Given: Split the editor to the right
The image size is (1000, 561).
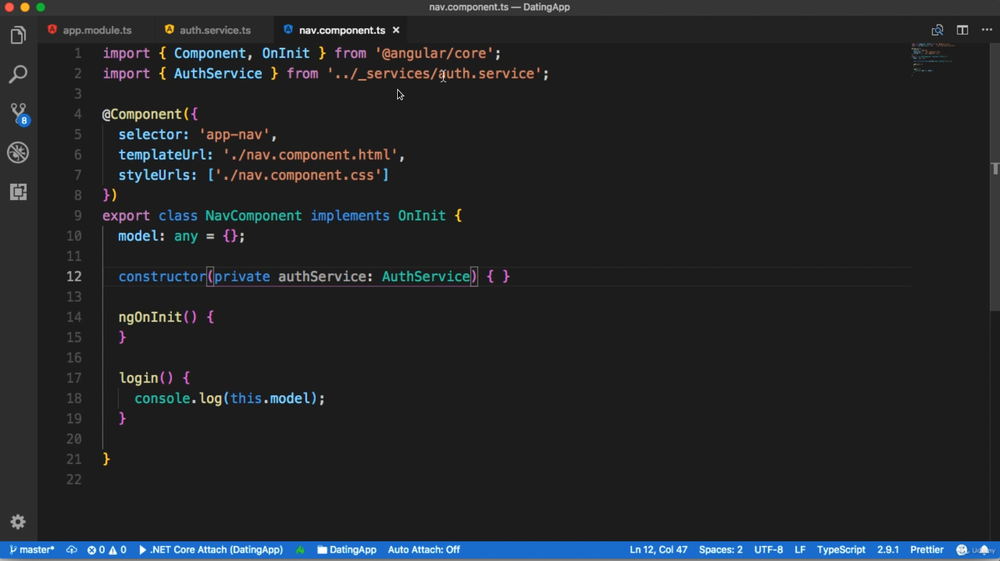Looking at the screenshot, I should pyautogui.click(x=962, y=30).
